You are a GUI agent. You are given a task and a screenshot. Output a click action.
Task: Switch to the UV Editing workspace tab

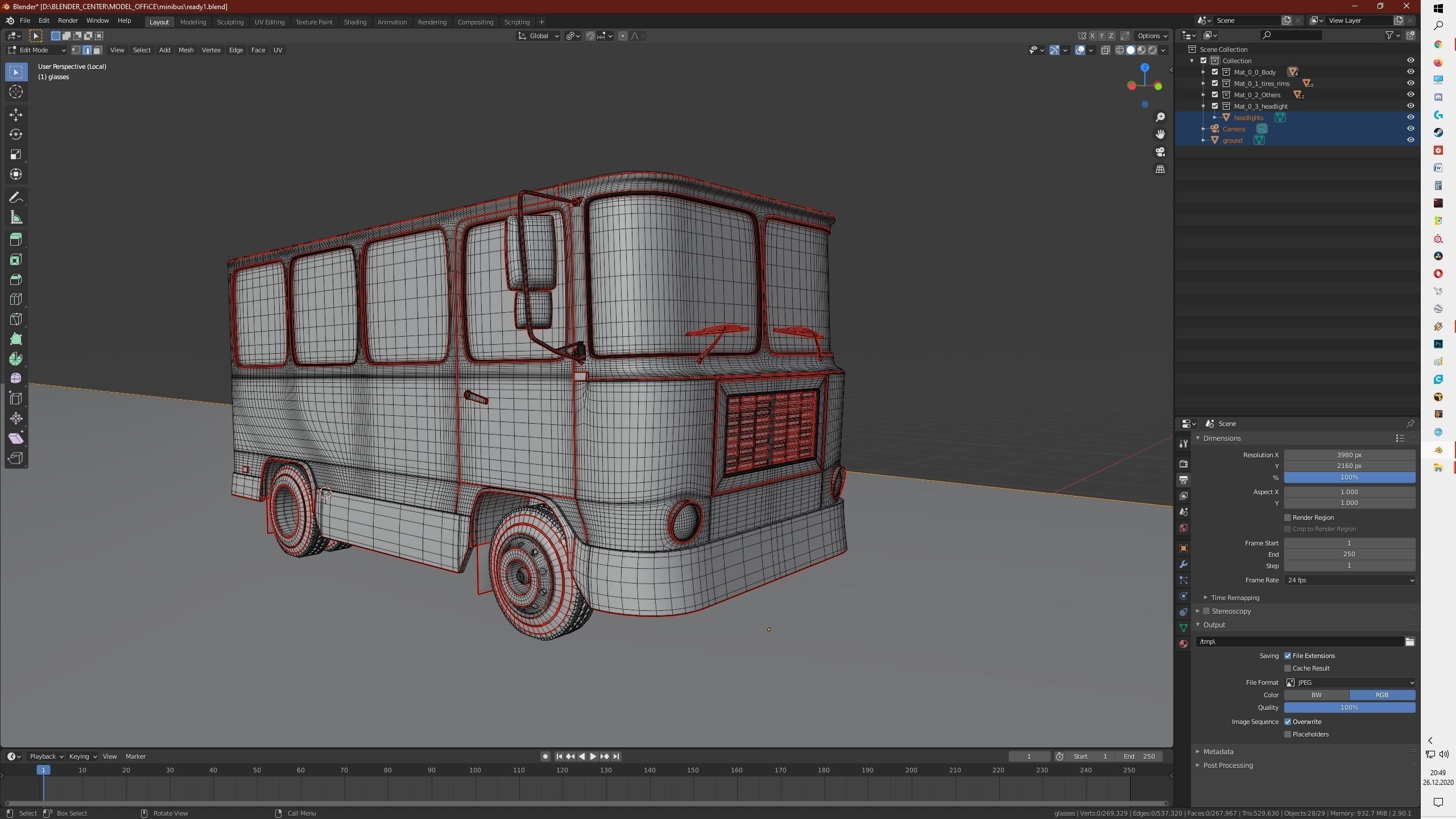[269, 22]
